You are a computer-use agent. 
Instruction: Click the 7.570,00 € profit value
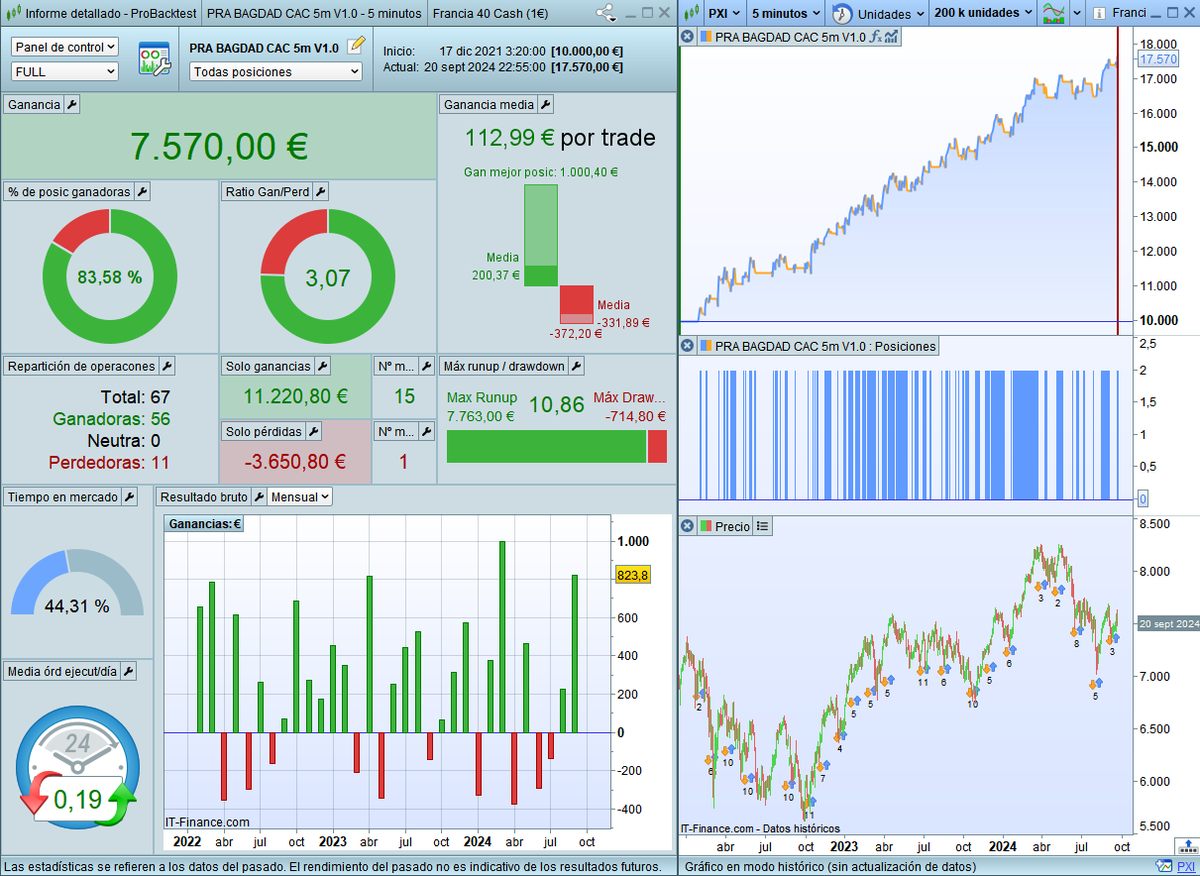[220, 146]
